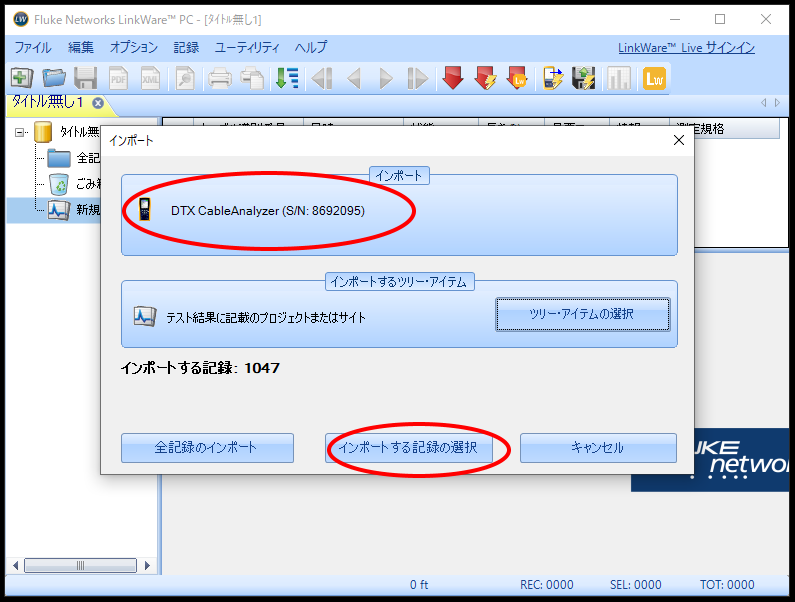795x602 pixels.
Task: Click the ツリー・アイテムの選択 button
Action: tap(583, 314)
